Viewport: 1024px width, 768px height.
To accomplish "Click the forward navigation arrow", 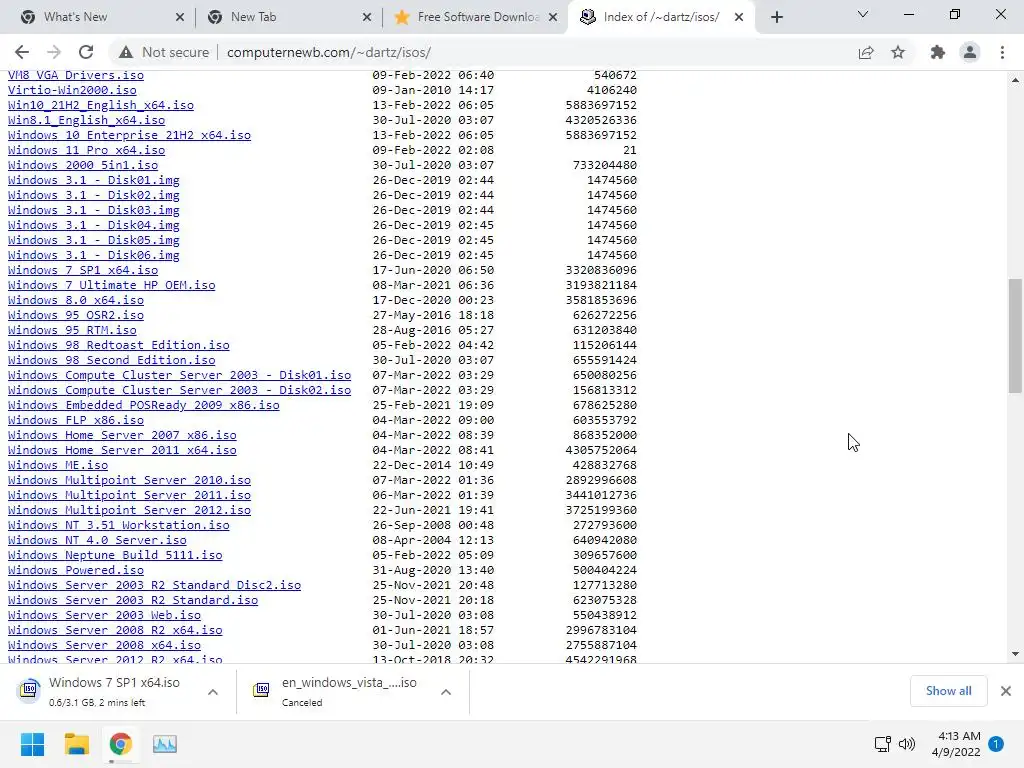I will (54, 52).
